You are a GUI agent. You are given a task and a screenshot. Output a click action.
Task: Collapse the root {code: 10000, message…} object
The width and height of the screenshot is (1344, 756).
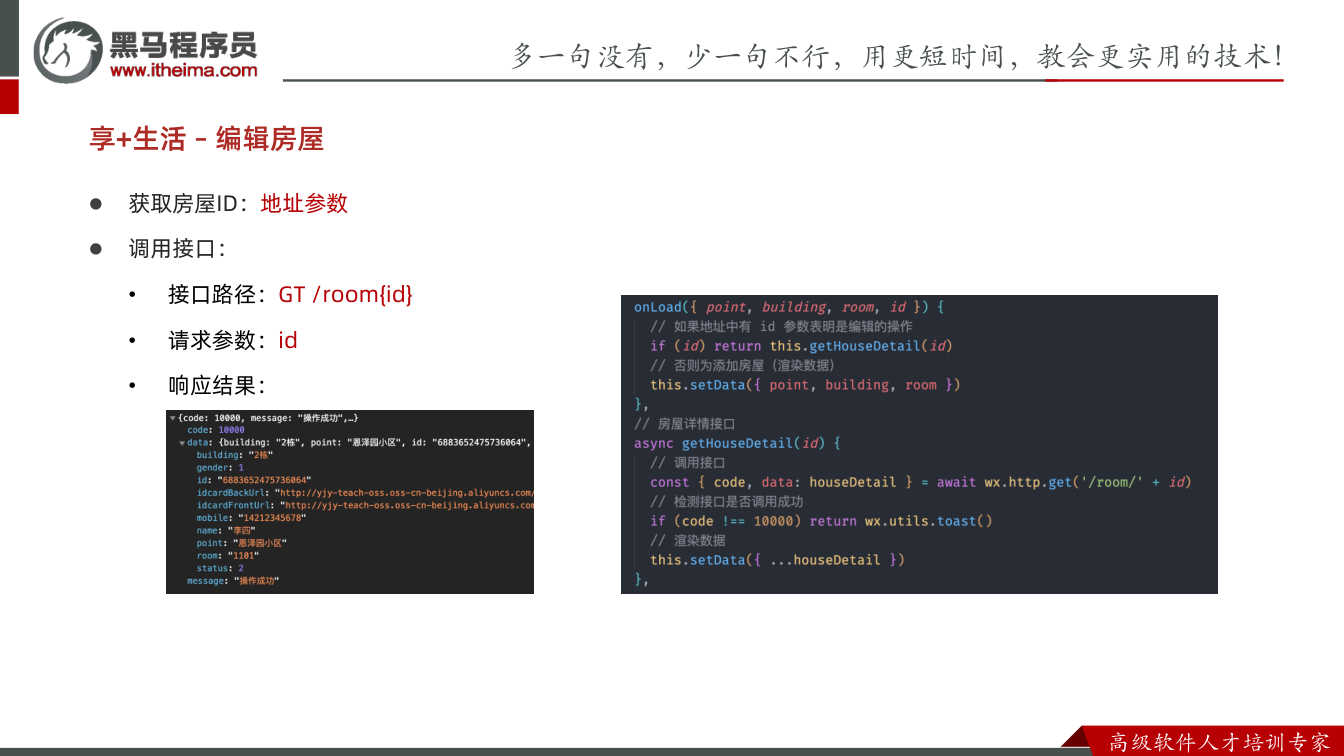pyautogui.click(x=172, y=417)
